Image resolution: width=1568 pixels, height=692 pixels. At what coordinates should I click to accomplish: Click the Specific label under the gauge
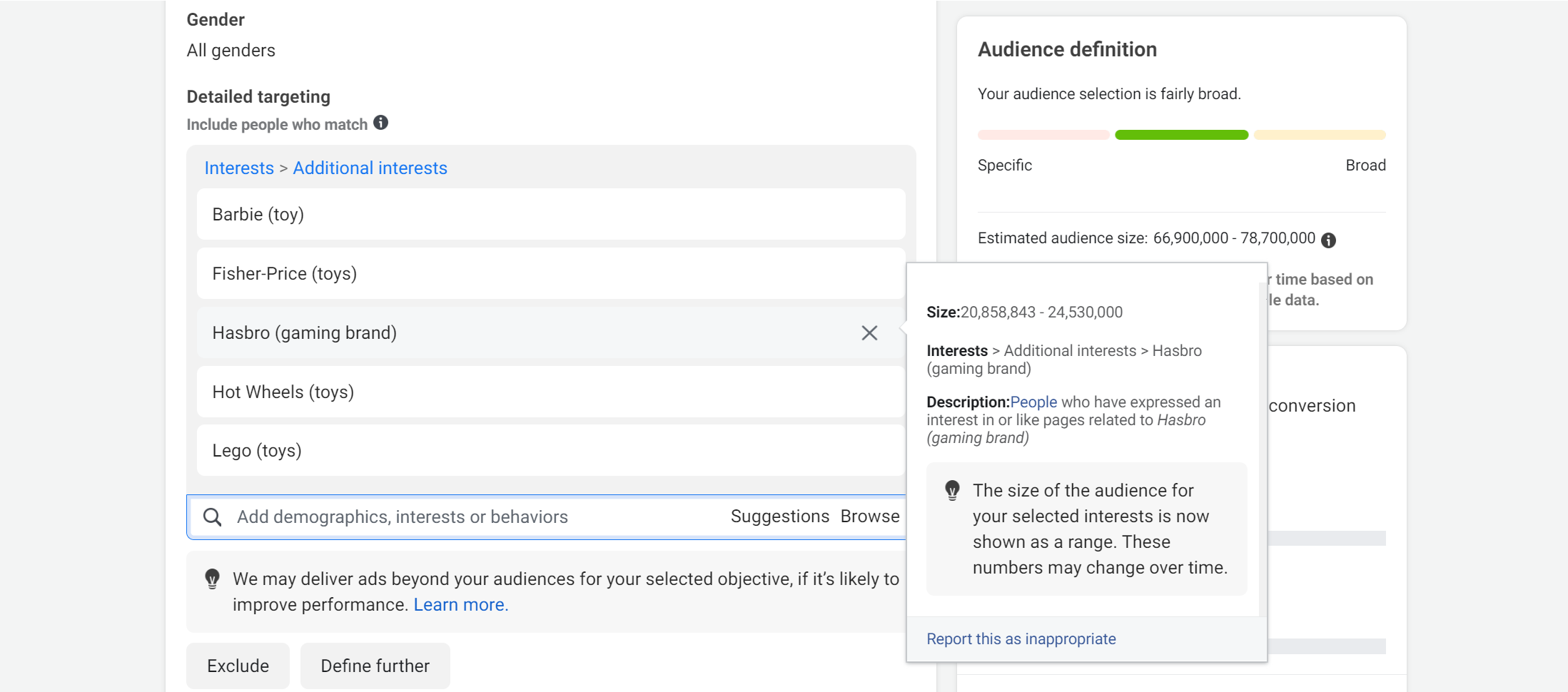(1004, 165)
